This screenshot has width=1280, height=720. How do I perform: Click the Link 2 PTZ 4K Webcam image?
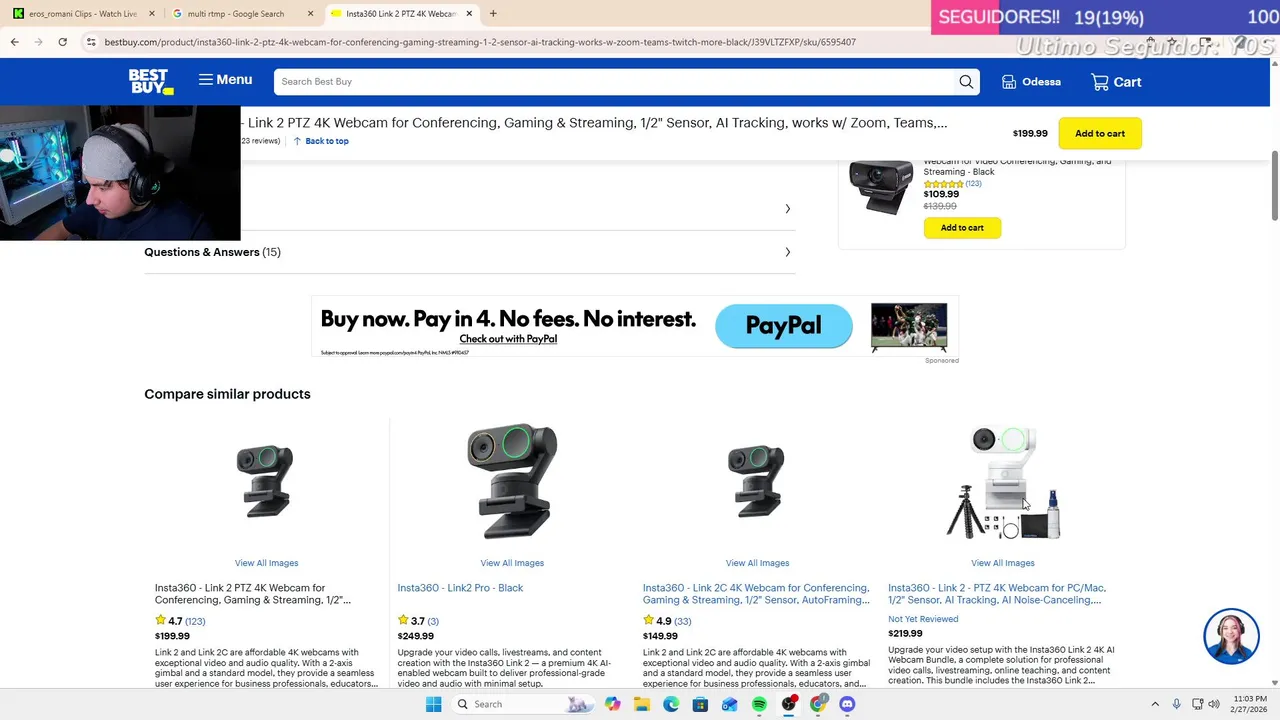tap(265, 482)
